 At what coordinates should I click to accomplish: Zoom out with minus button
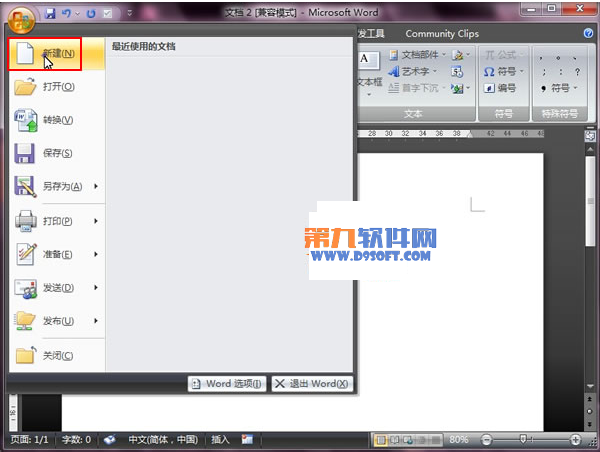tap(486, 440)
